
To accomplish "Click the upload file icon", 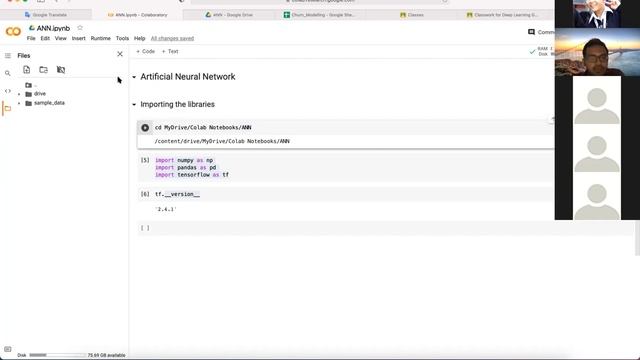I will point(27,70).
